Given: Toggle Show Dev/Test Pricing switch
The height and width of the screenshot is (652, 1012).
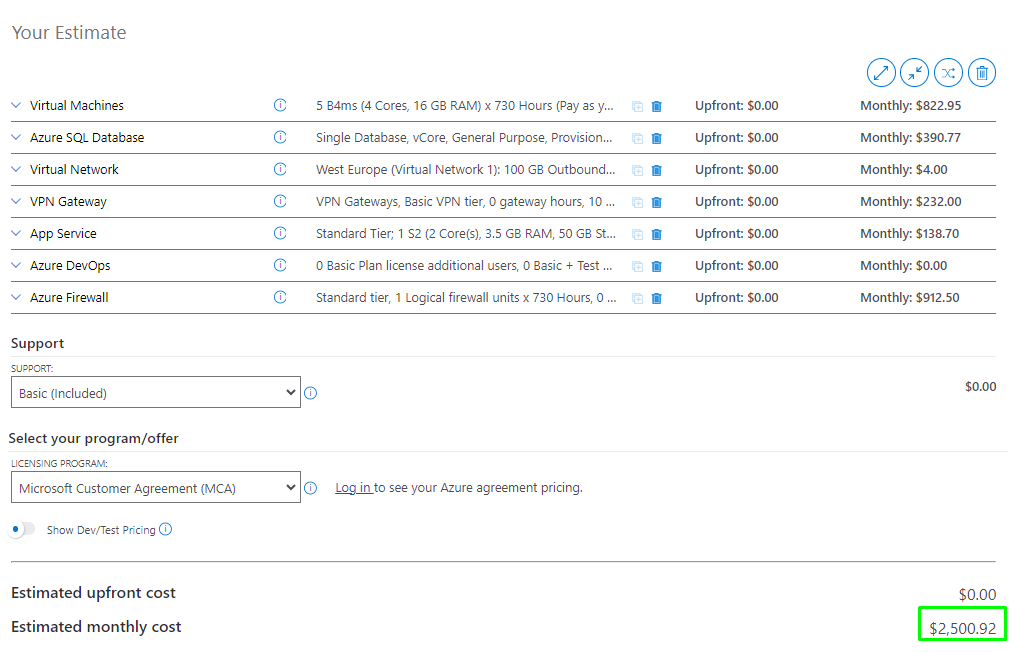Looking at the screenshot, I should pos(22,529).
